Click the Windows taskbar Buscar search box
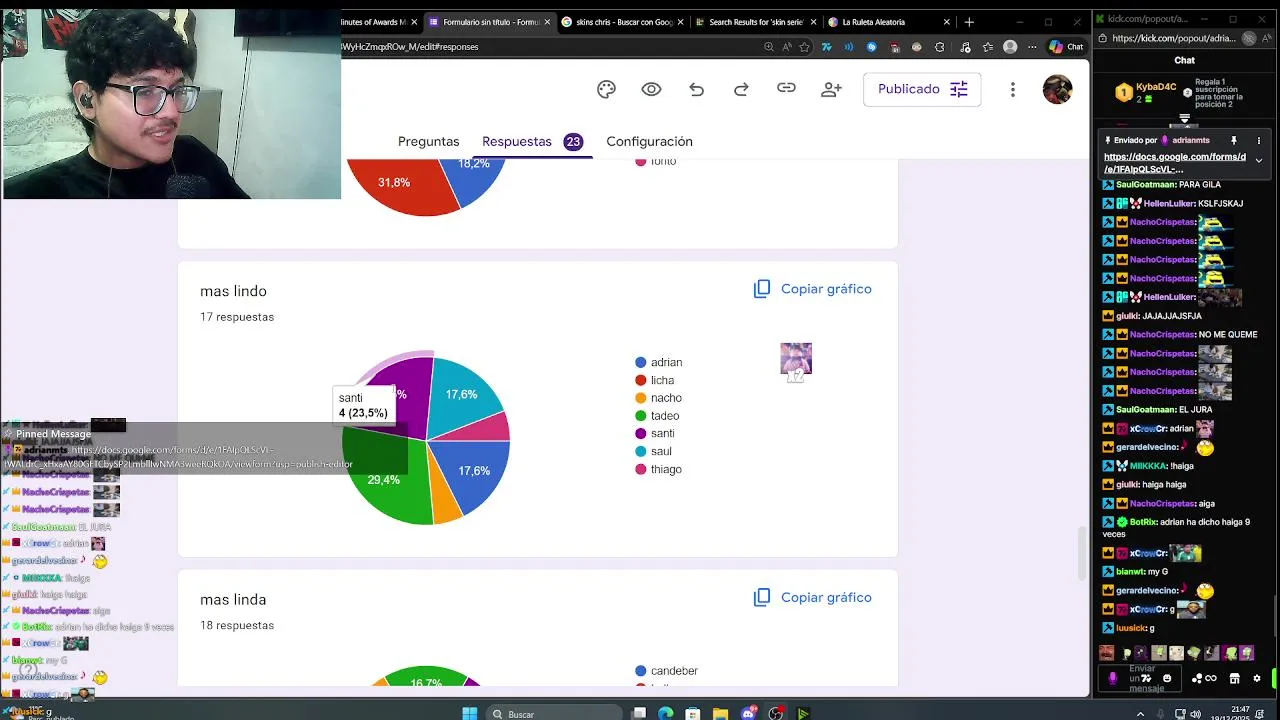 [x=553, y=713]
